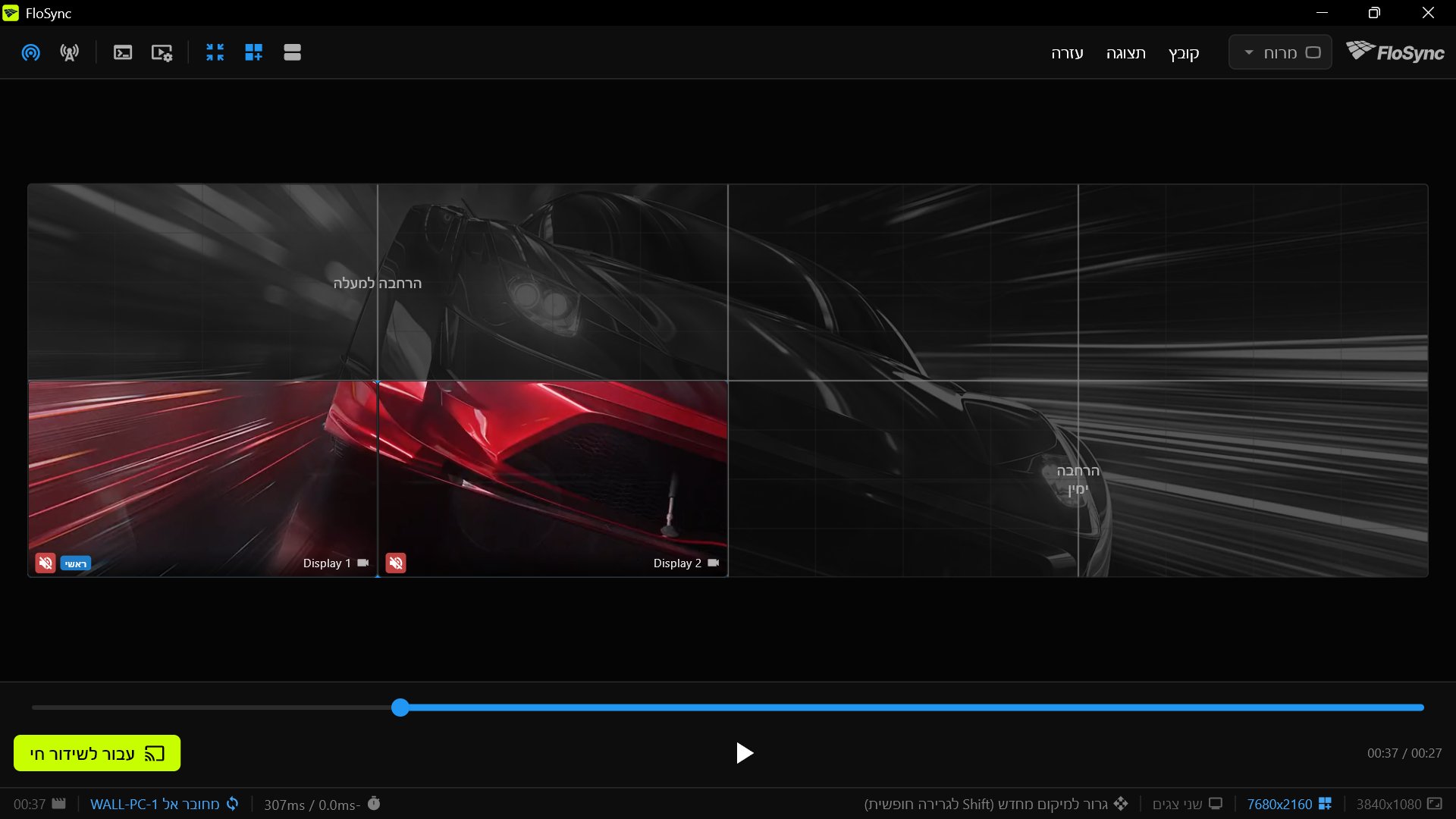Click the broadcast signal icon in toolbar
The image size is (1456, 819).
tap(30, 52)
